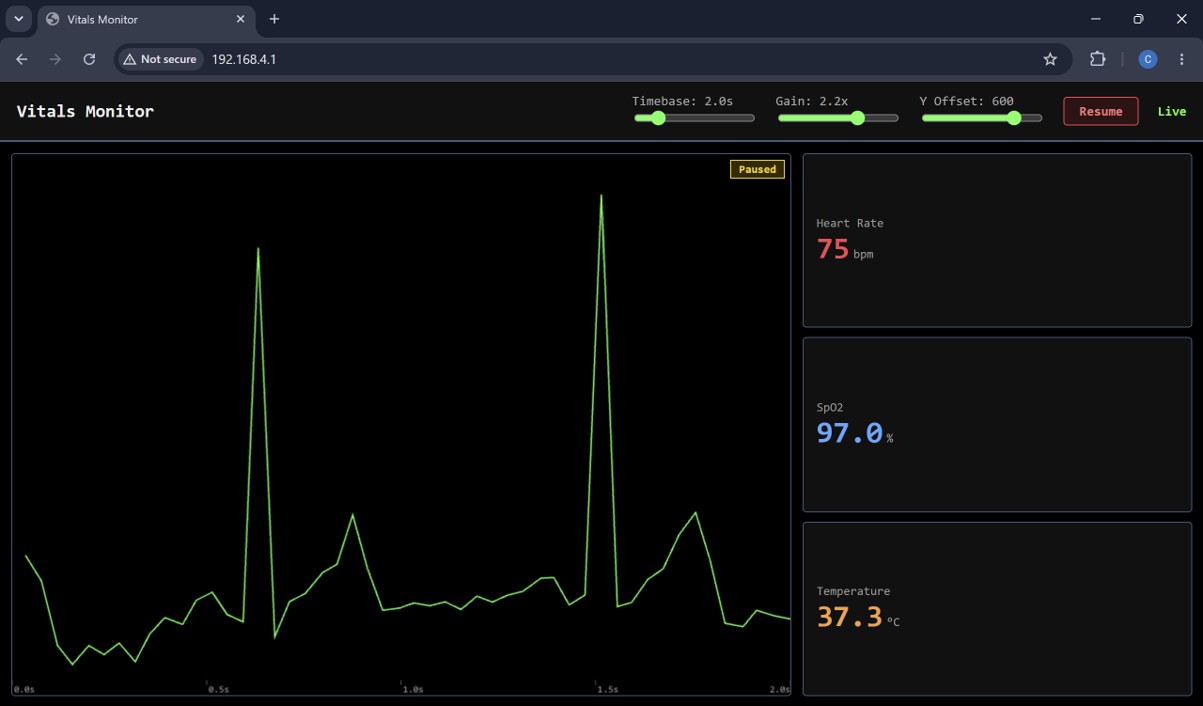Click the Gain: 2.2x label

[812, 101]
